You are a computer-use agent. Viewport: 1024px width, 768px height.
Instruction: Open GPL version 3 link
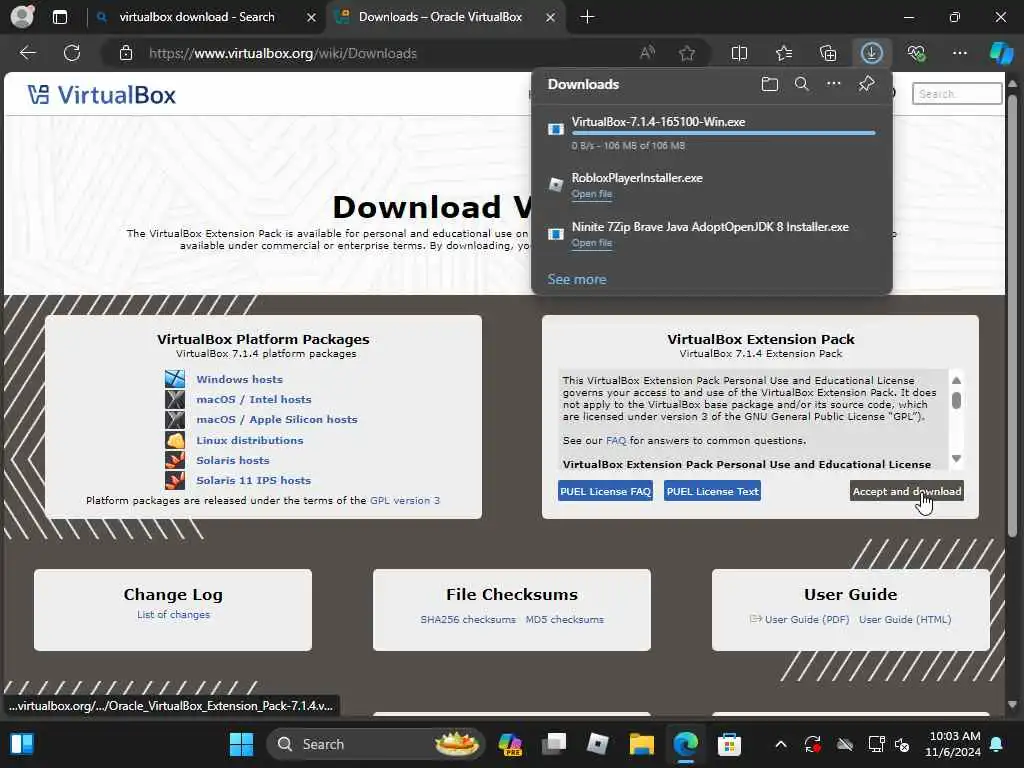pos(405,500)
